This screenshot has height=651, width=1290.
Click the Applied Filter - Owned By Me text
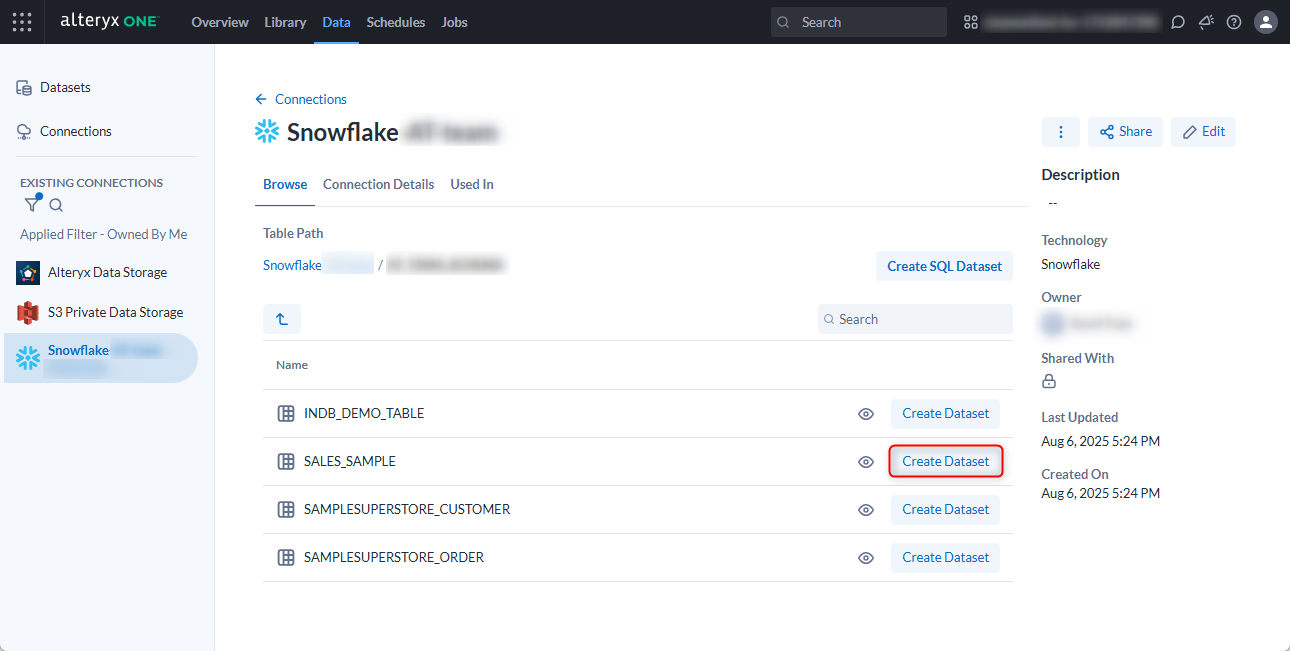pos(104,234)
